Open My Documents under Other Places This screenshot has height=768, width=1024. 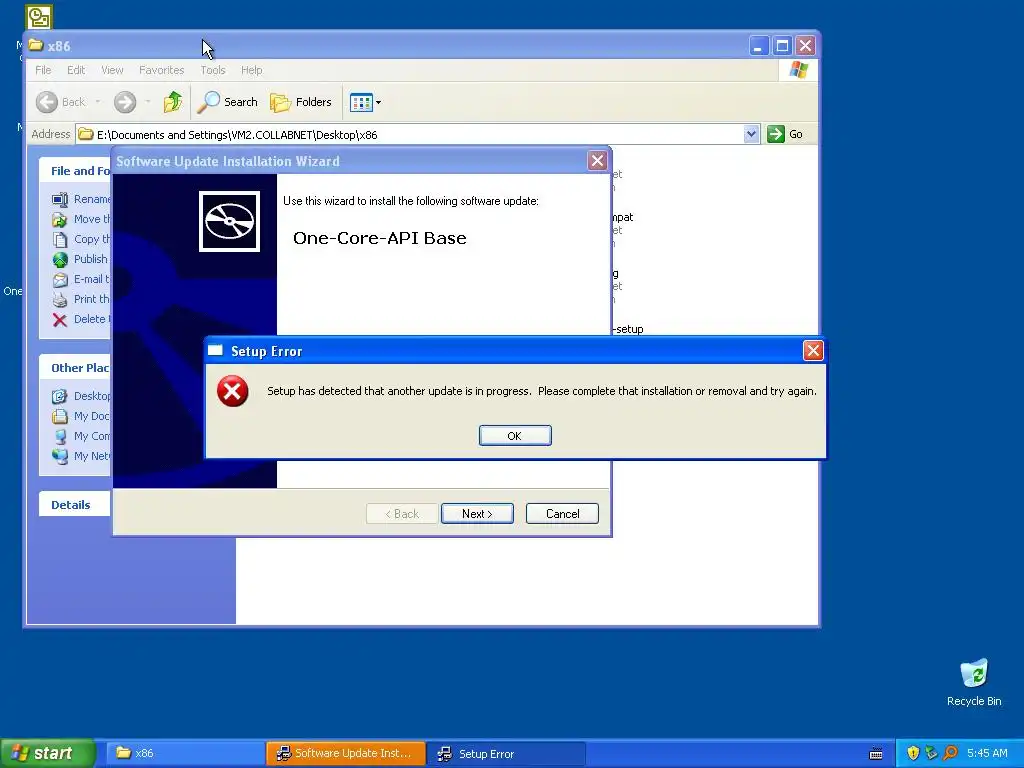(x=81, y=416)
